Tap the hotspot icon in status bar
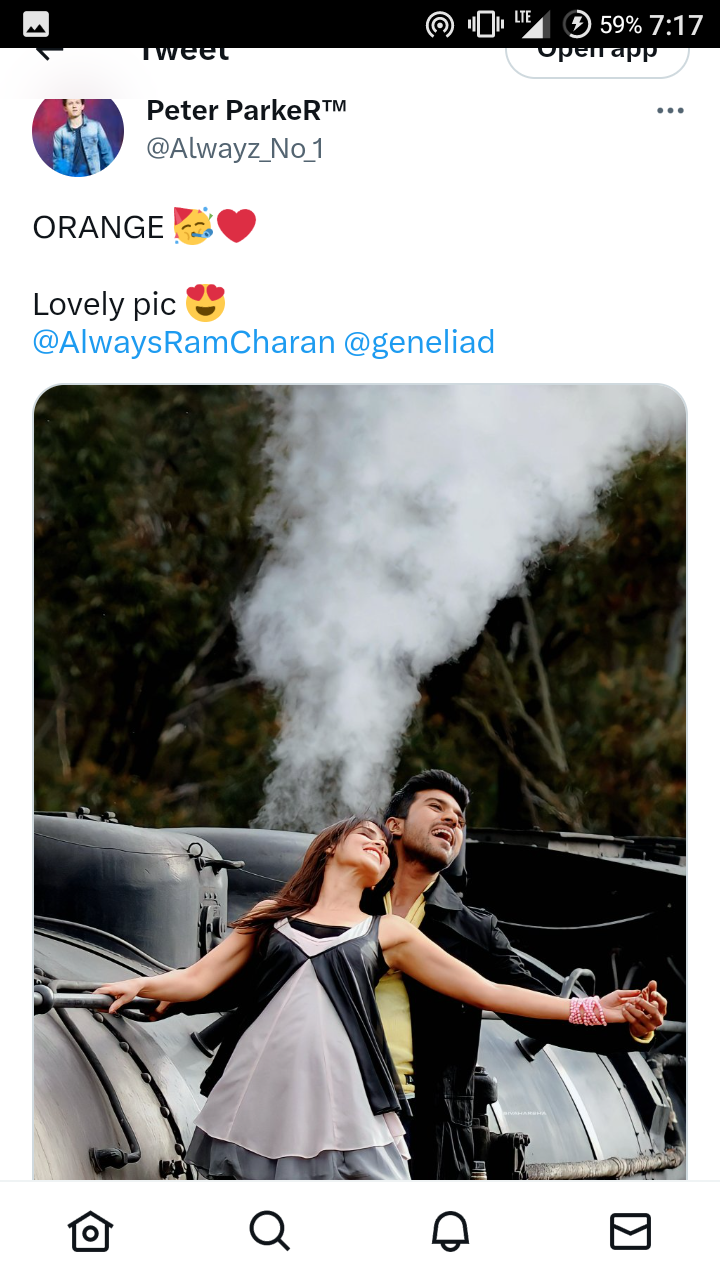720x1280 pixels. pos(440,24)
